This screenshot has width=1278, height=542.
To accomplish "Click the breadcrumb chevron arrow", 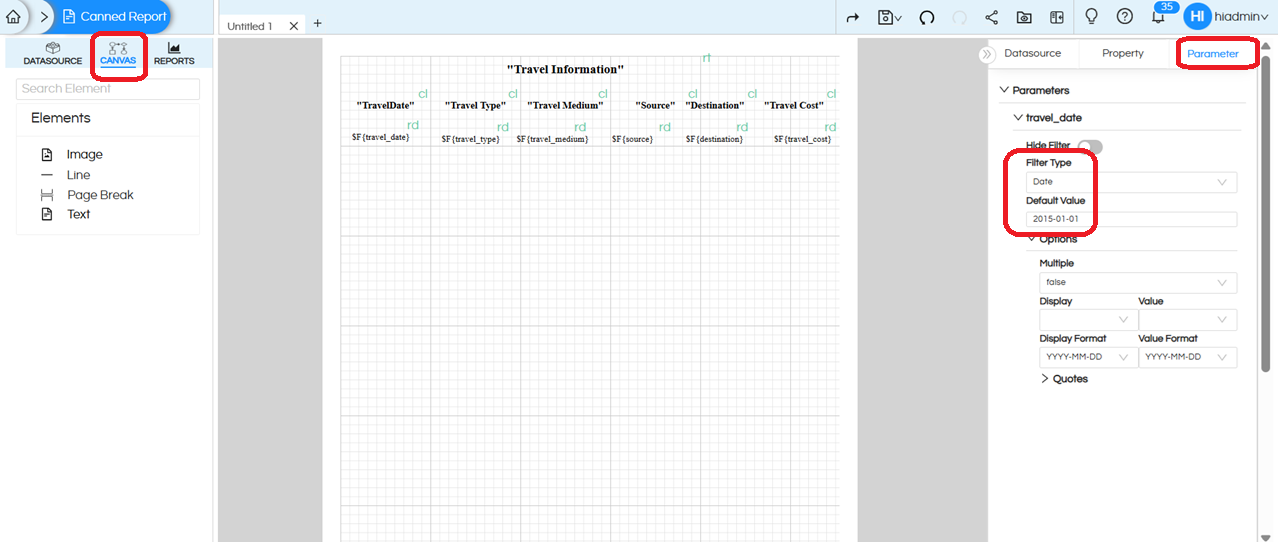I will [44, 17].
